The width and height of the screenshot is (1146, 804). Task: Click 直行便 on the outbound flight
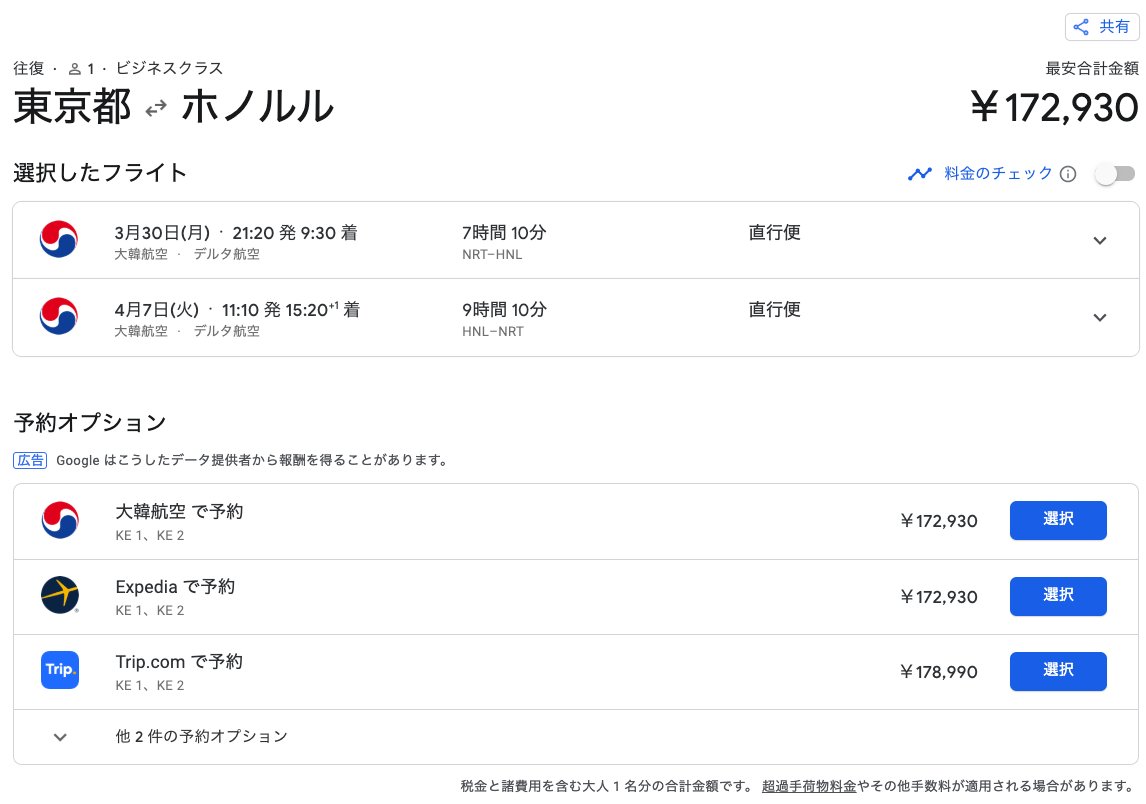pyautogui.click(x=775, y=233)
